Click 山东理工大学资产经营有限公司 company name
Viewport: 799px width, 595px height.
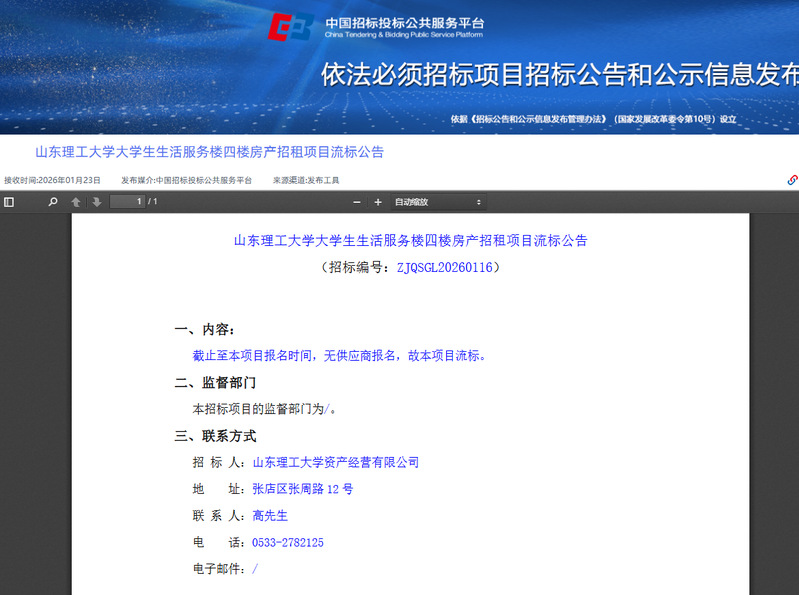[x=335, y=462]
